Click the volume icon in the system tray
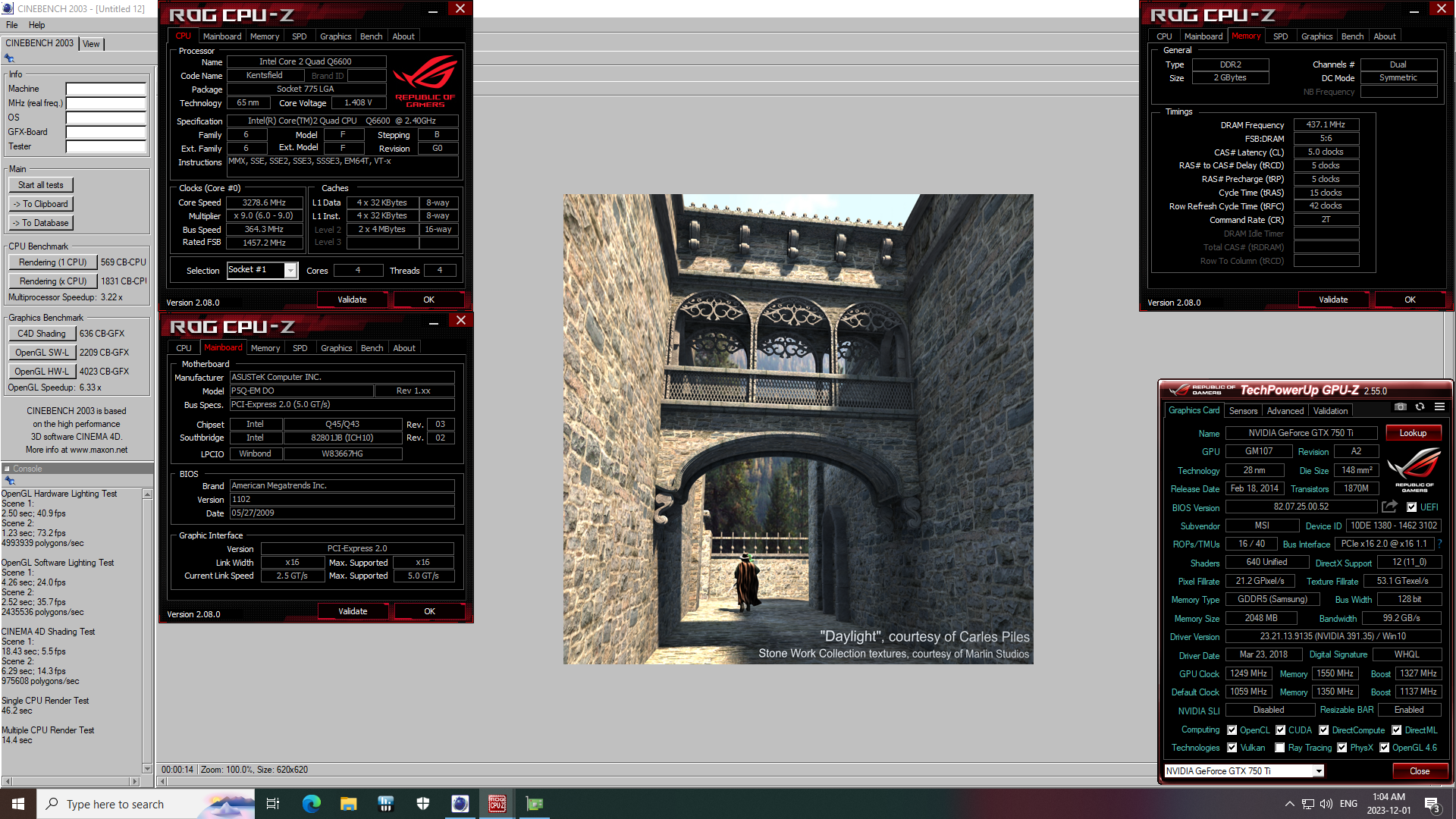Viewport: 1456px width, 819px height. coord(1326,804)
